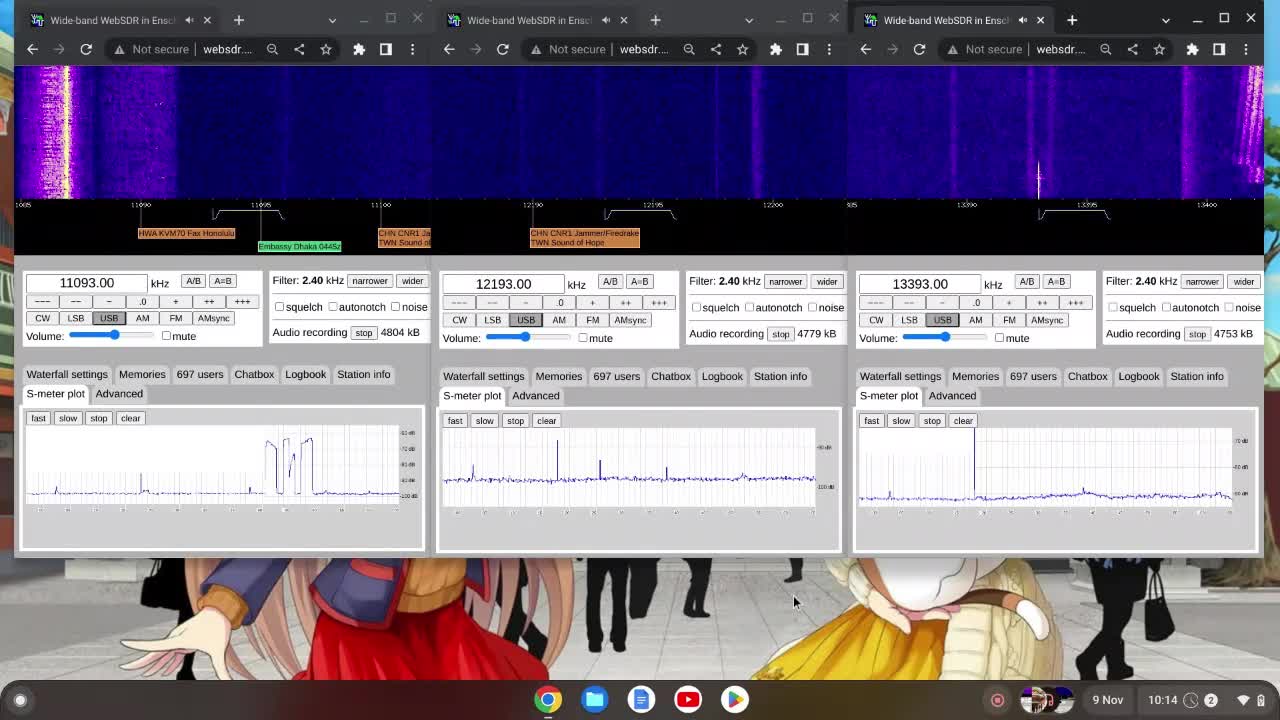The image size is (1280, 720).
Task: Reload the page in the right browser window
Action: [919, 49]
